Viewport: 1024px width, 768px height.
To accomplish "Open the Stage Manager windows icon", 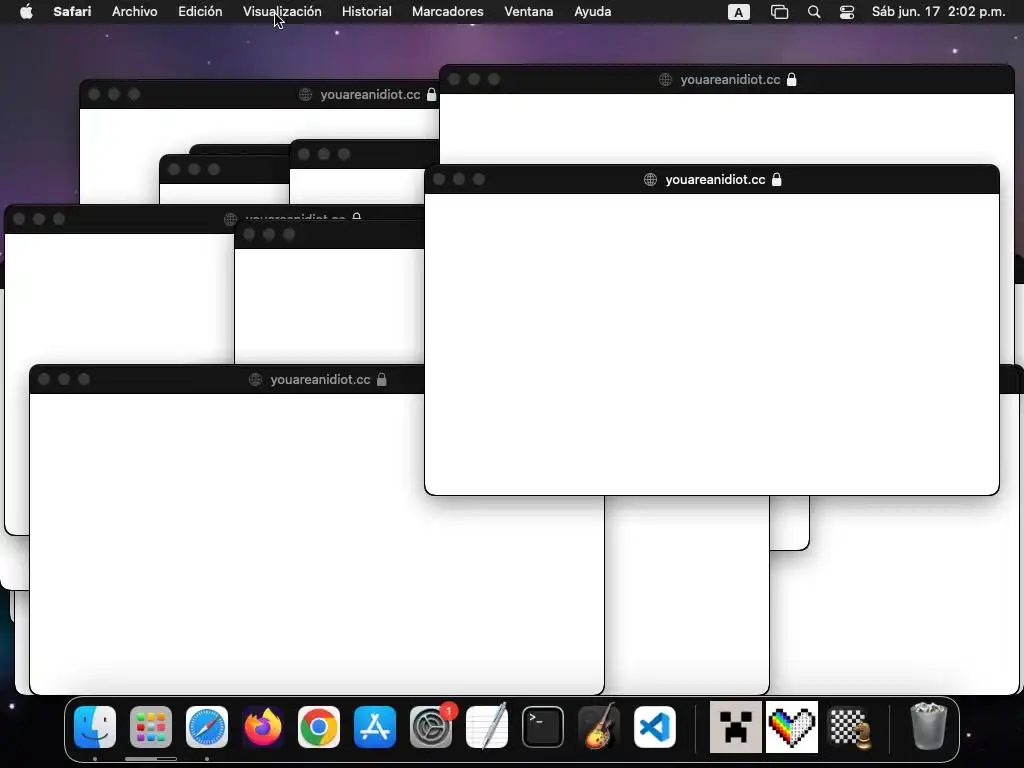I will point(779,12).
